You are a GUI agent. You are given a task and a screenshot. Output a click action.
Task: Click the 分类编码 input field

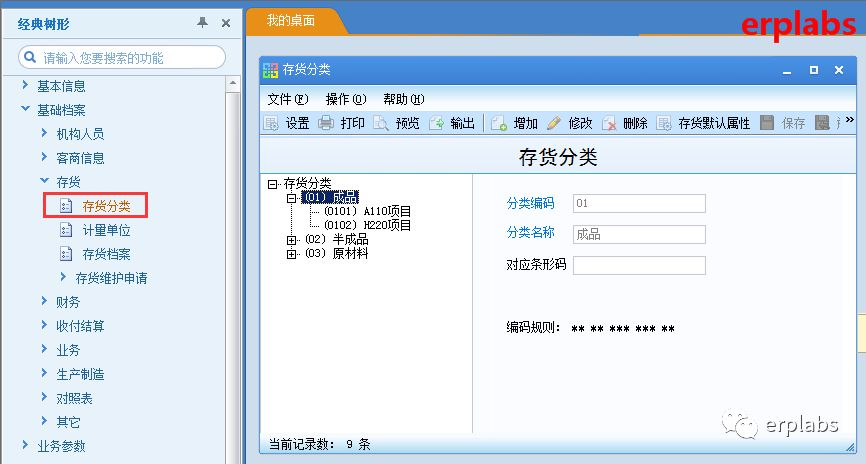tap(639, 203)
